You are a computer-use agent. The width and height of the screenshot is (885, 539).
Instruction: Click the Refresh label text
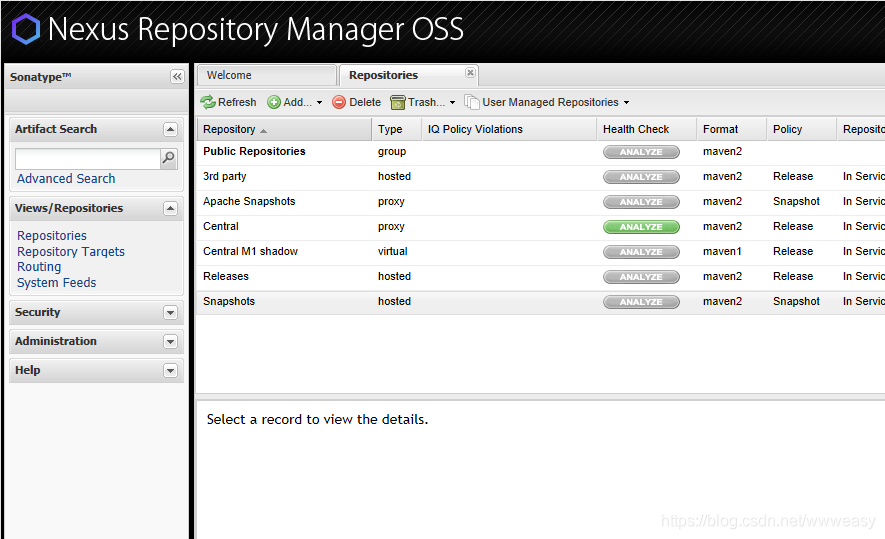point(237,102)
